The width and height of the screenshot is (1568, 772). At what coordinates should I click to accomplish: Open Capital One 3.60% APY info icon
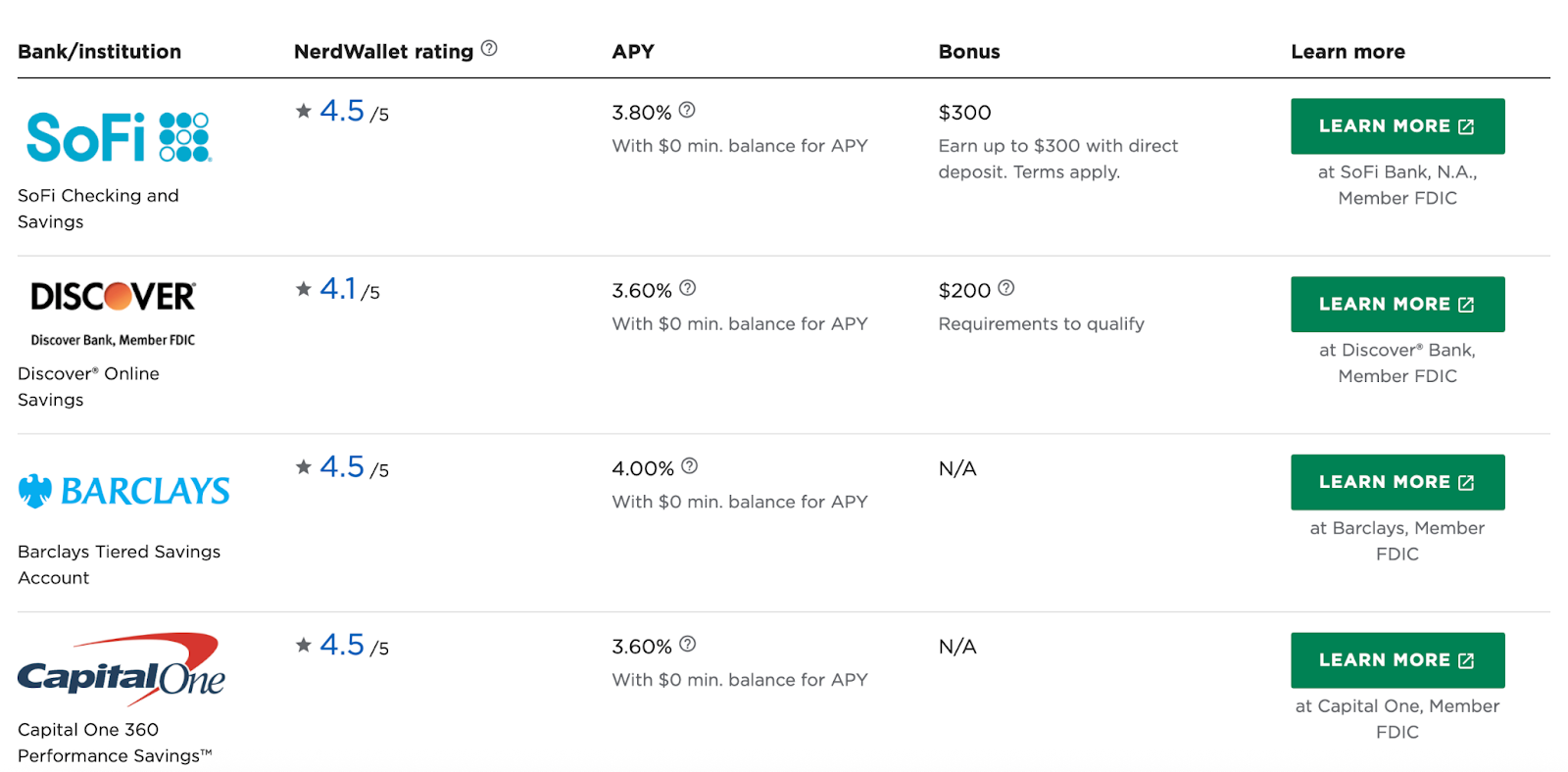pyautogui.click(x=688, y=645)
